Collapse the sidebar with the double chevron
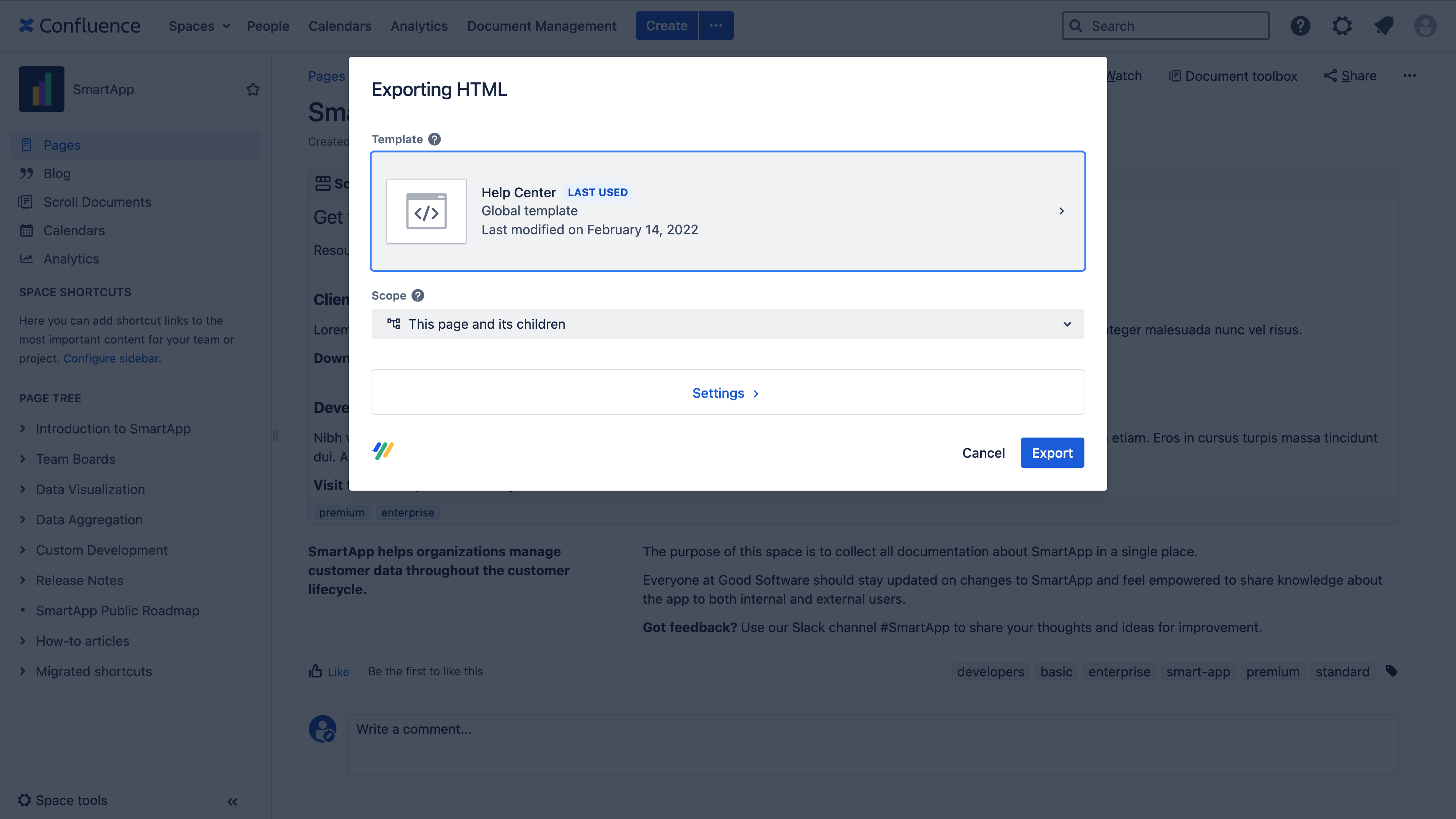The image size is (1456, 819). (x=232, y=802)
